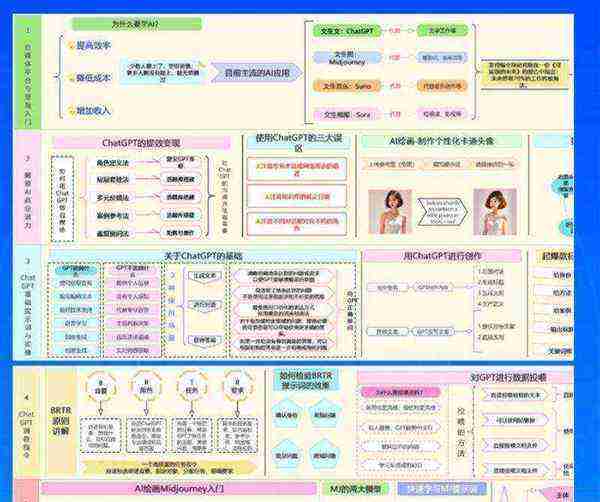Click the '使用ChatGPT的三大误区' heading
The image size is (600, 502).
pos(298,142)
